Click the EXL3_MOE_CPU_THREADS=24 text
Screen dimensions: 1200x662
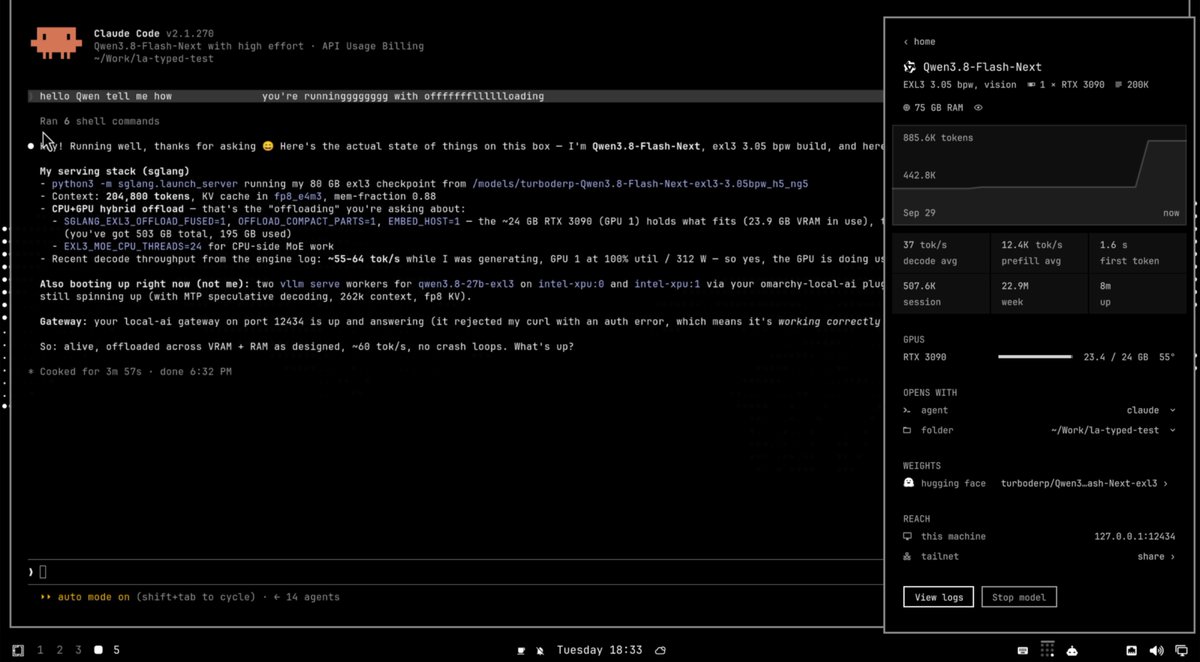pyautogui.click(x=134, y=246)
